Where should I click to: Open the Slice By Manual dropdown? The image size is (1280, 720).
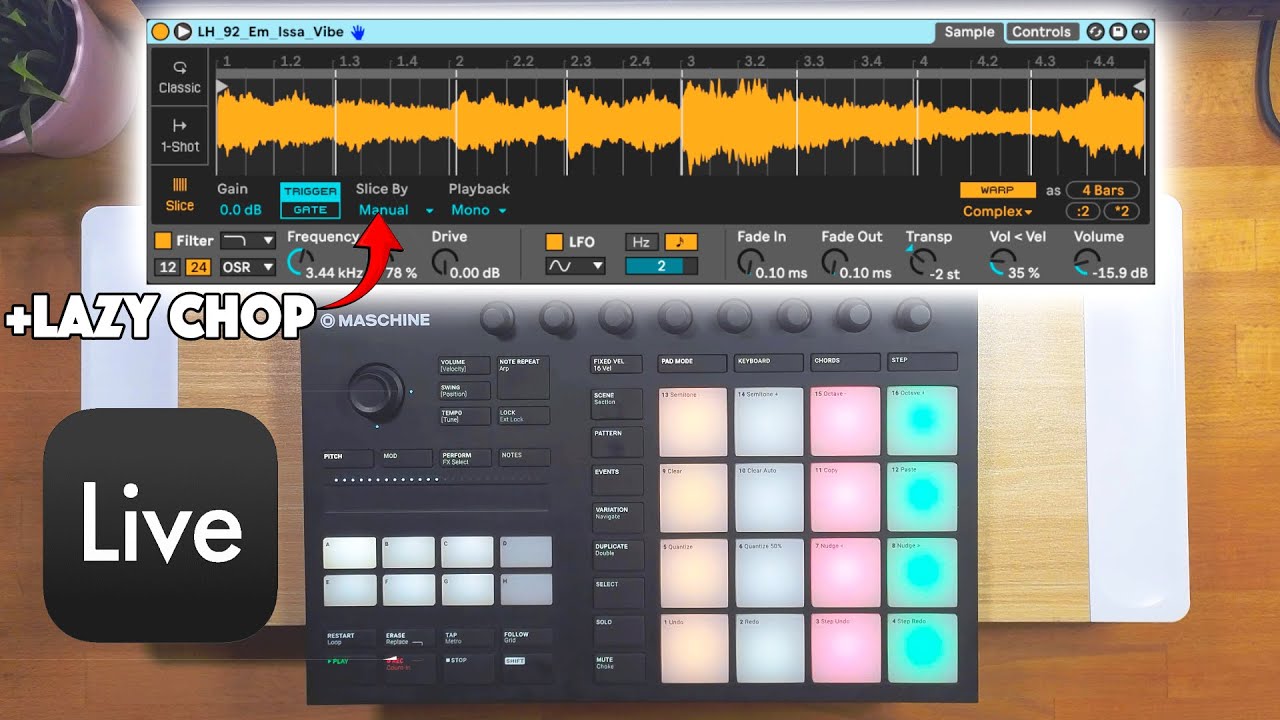point(395,210)
